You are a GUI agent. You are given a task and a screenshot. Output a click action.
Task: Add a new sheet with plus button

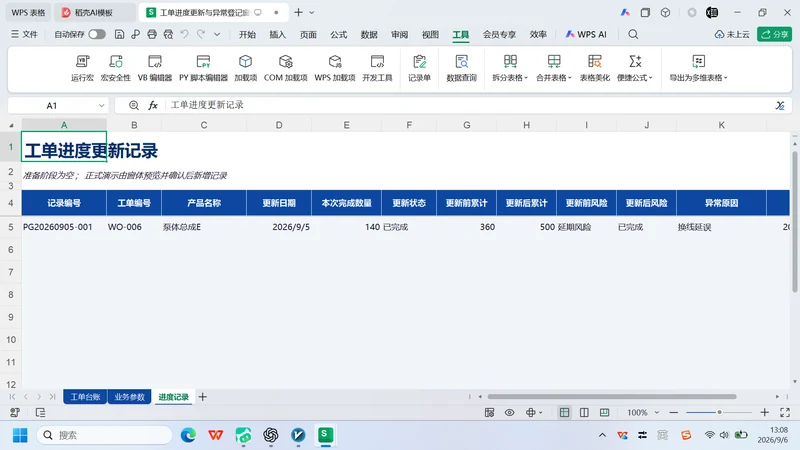tap(203, 397)
